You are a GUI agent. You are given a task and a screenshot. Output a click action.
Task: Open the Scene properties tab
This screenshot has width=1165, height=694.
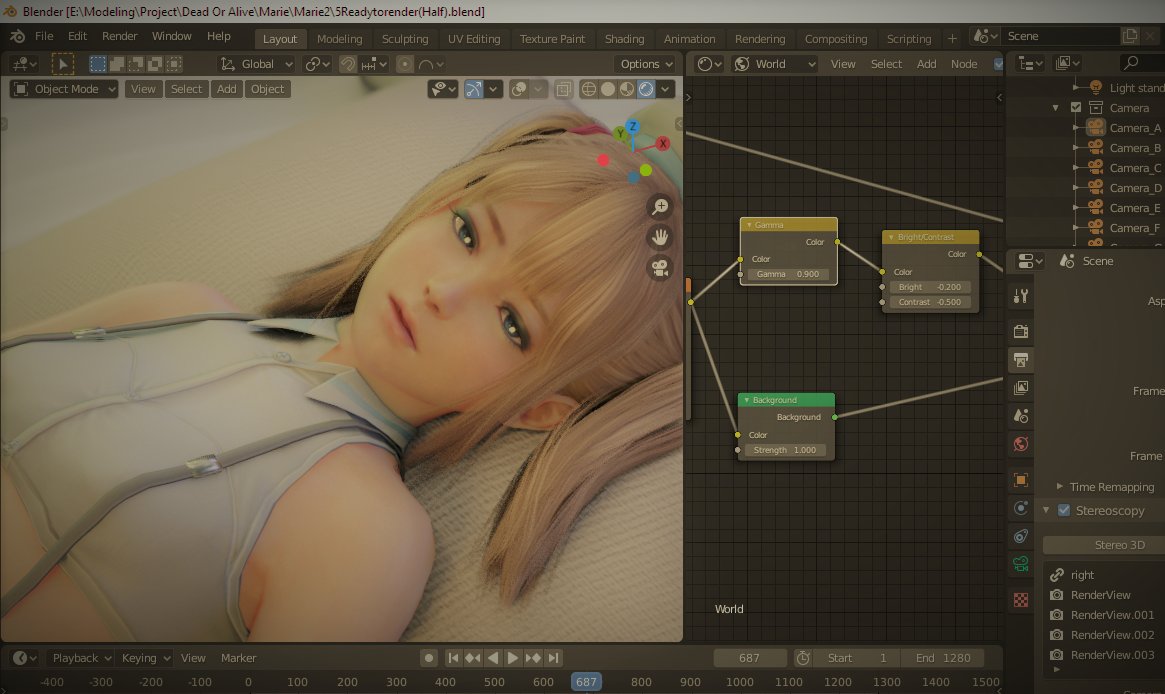coord(1021,416)
